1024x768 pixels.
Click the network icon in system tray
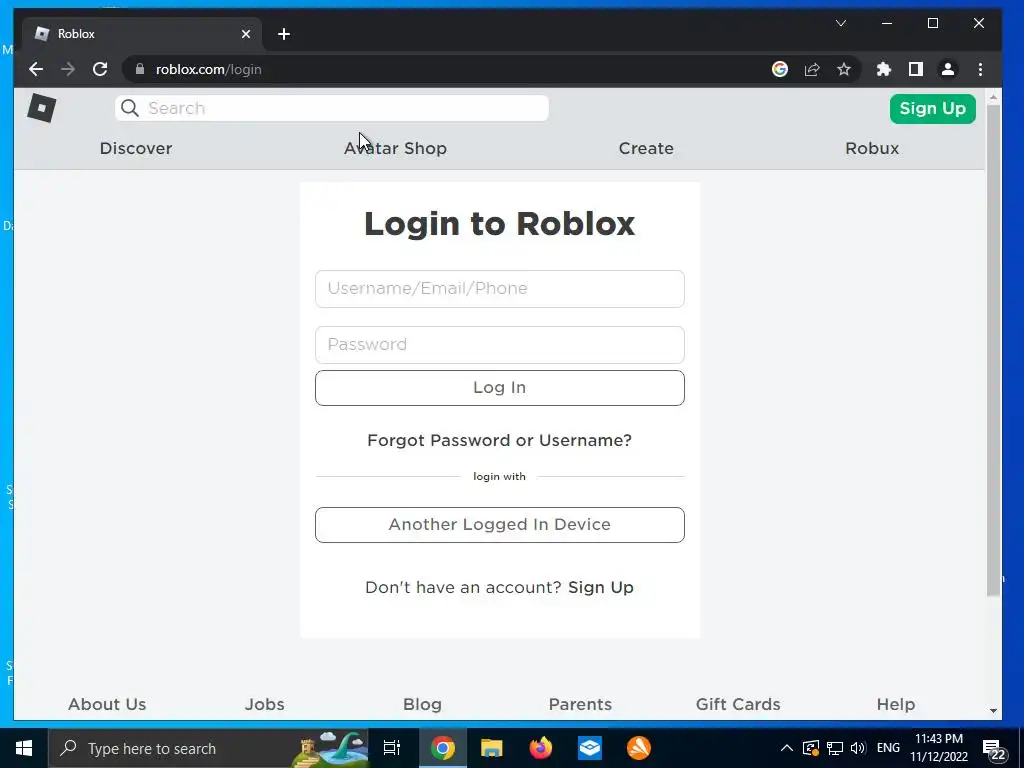coord(835,748)
